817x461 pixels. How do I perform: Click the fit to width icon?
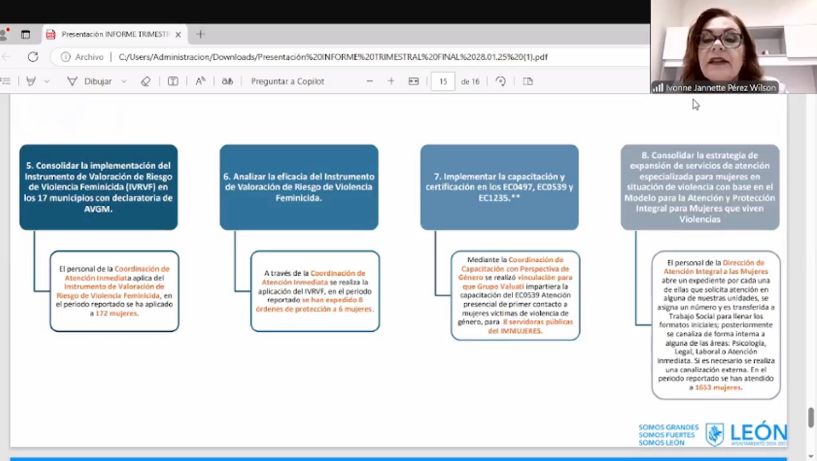tap(414, 81)
